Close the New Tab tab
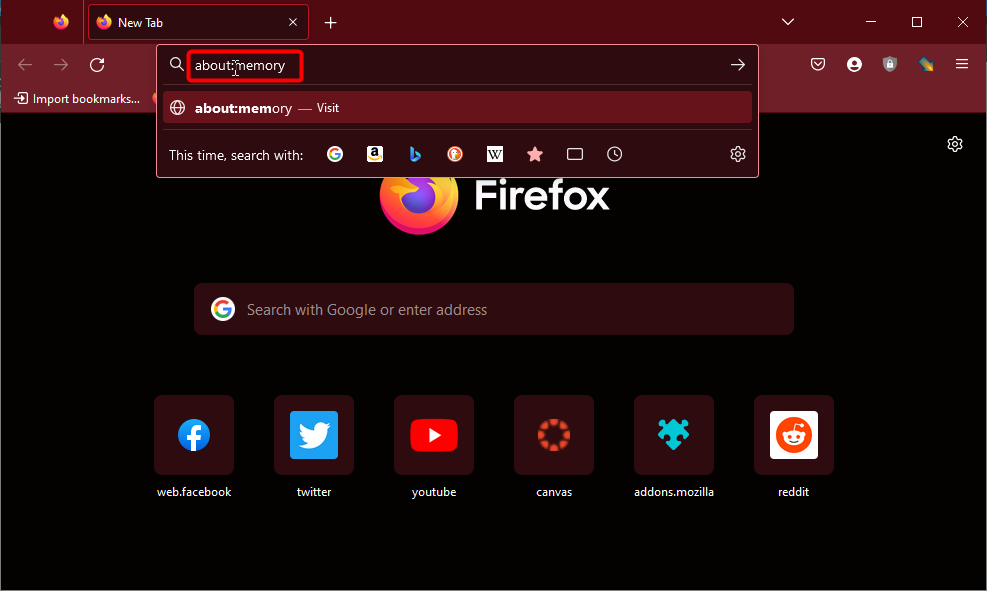This screenshot has width=987, height=591. point(293,22)
